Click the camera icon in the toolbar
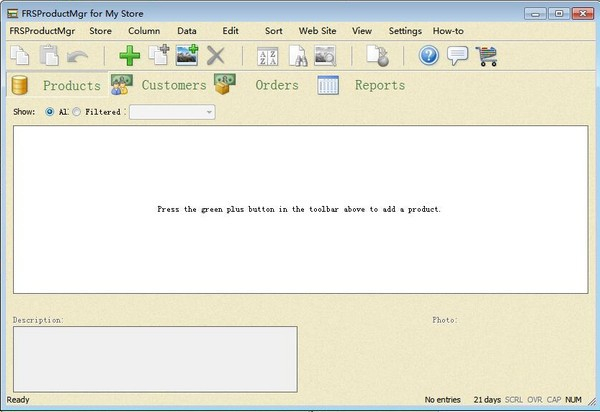 [x=326, y=56]
